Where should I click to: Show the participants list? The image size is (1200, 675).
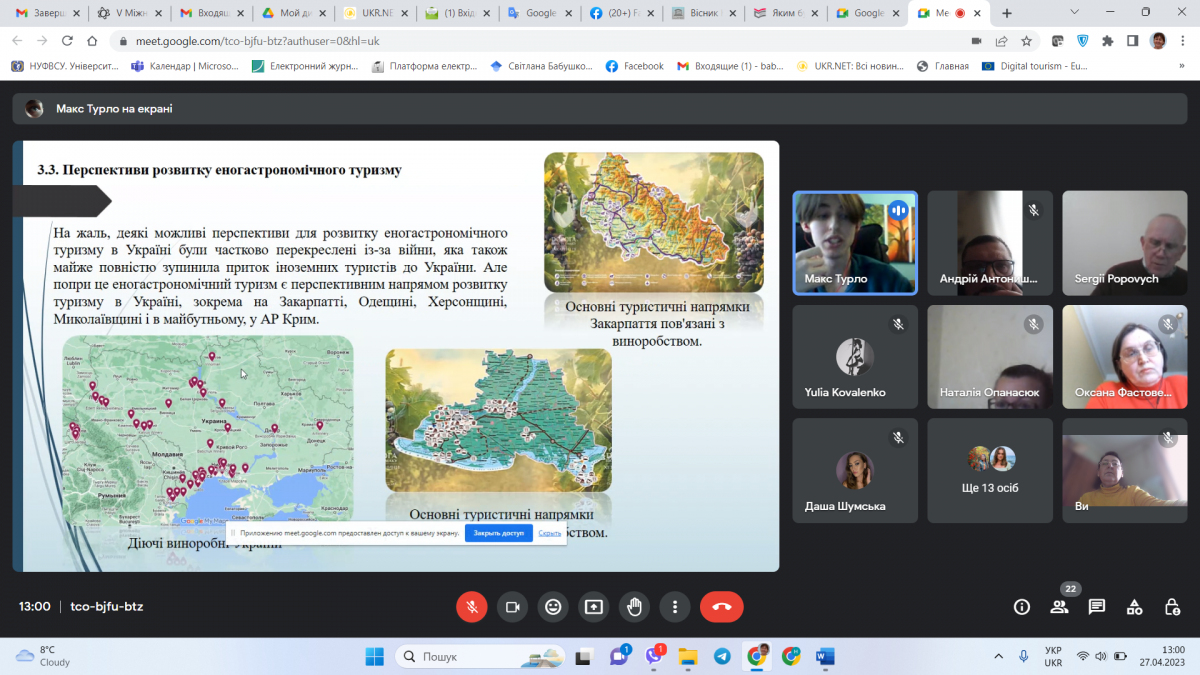tap(1059, 606)
